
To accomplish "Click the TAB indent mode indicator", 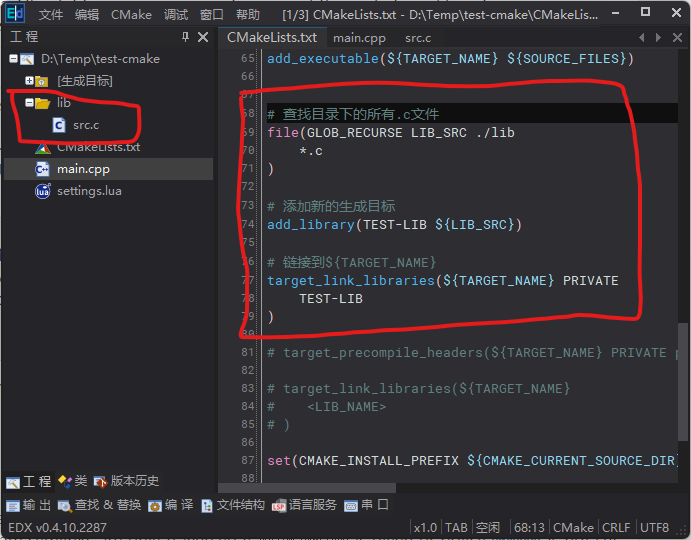I will [456, 527].
